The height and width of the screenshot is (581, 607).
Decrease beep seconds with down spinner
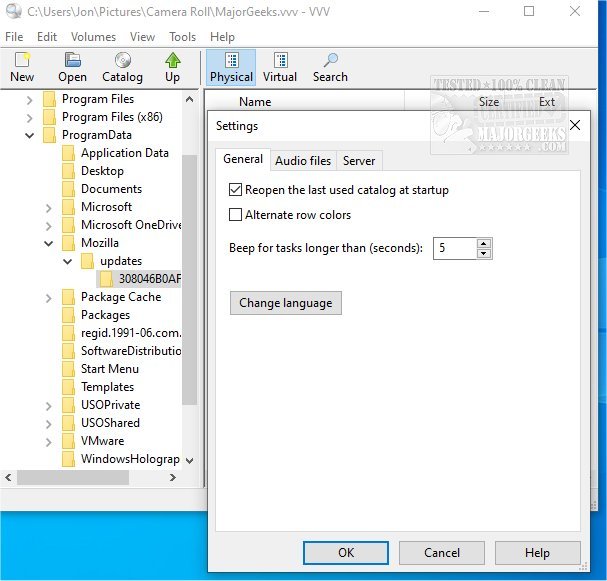[x=484, y=254]
